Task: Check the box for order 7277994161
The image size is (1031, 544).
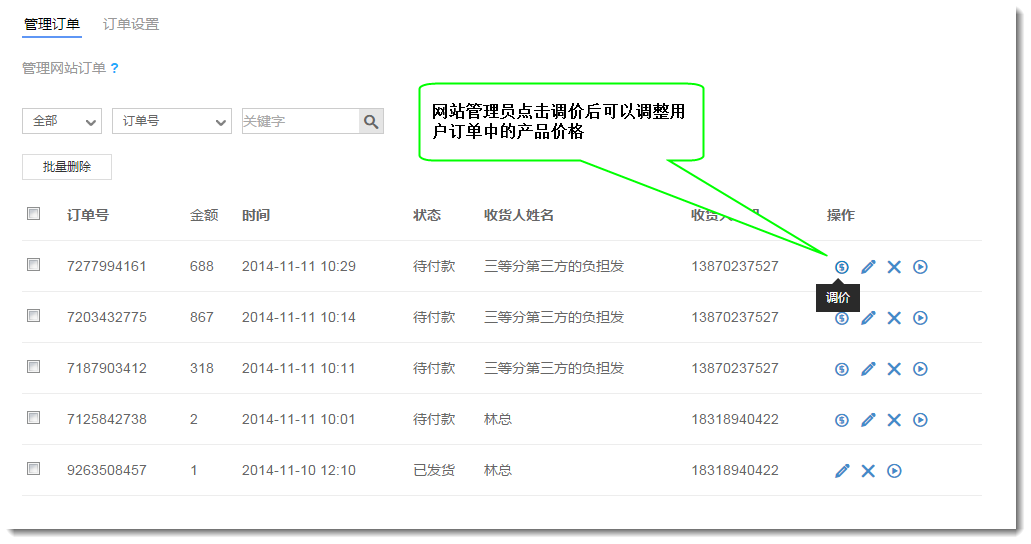Action: pos(34,265)
